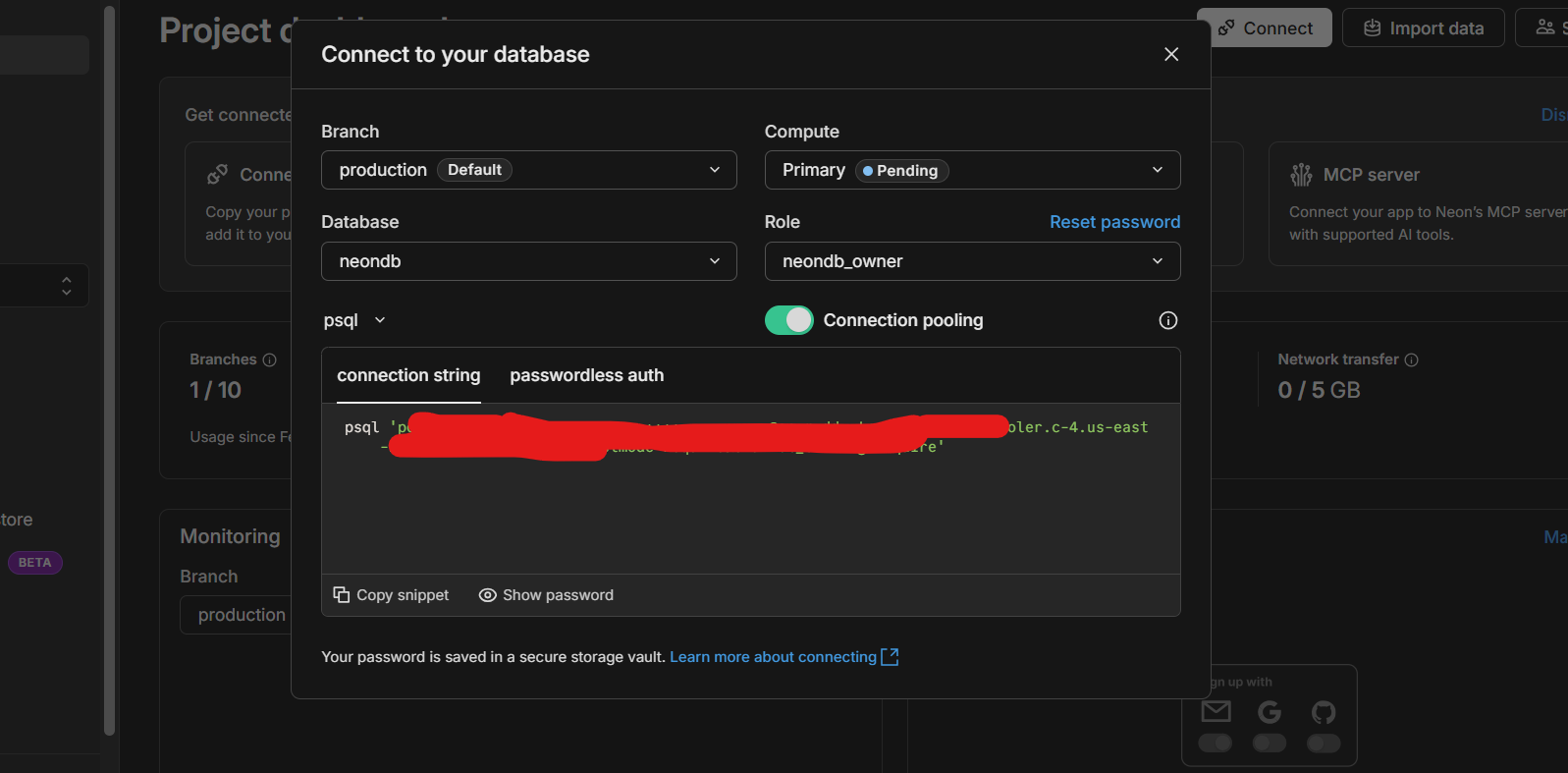Click the Branches info icon
This screenshot has width=1568, height=773.
269,359
